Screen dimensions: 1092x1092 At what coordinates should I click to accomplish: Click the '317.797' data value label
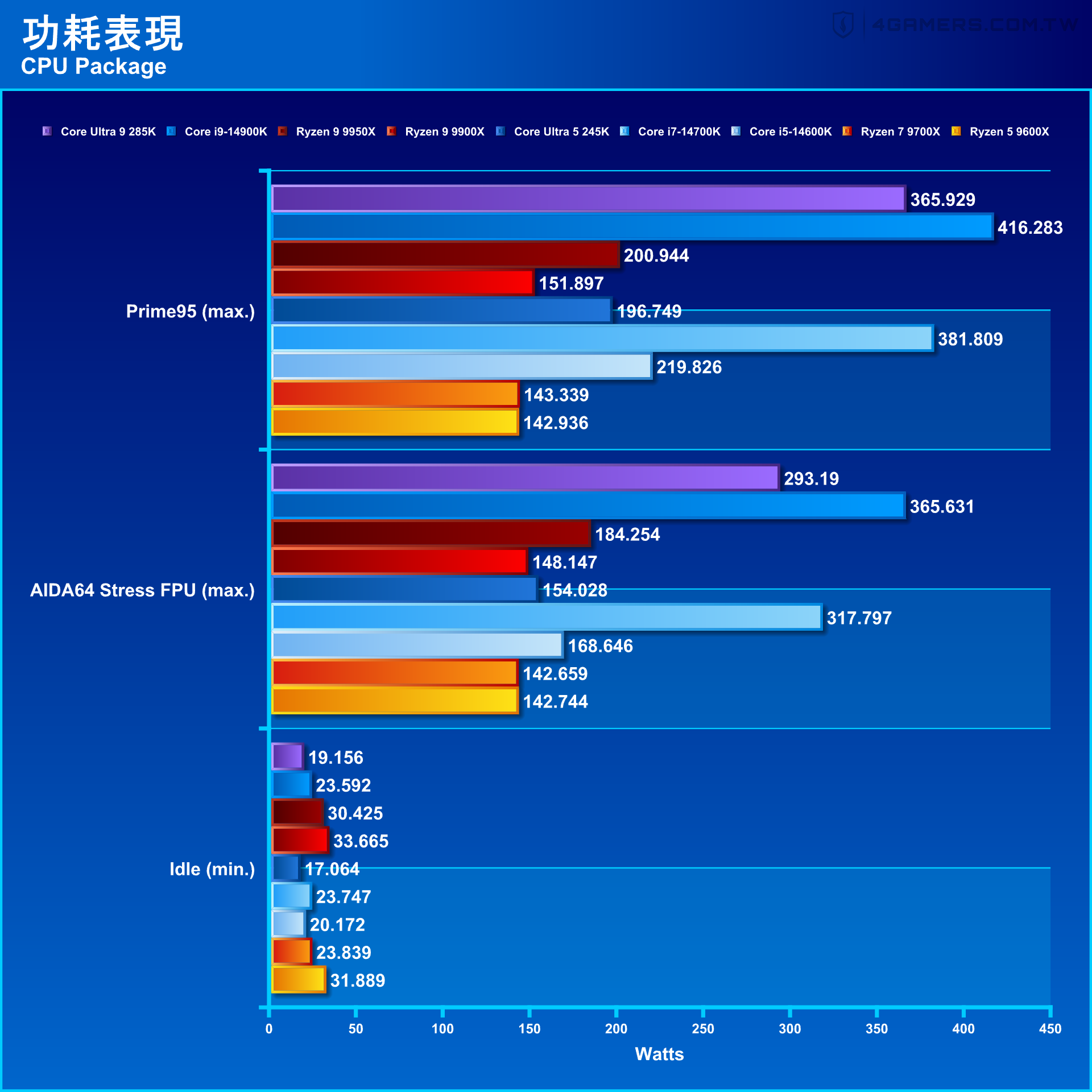pyautogui.click(x=859, y=618)
